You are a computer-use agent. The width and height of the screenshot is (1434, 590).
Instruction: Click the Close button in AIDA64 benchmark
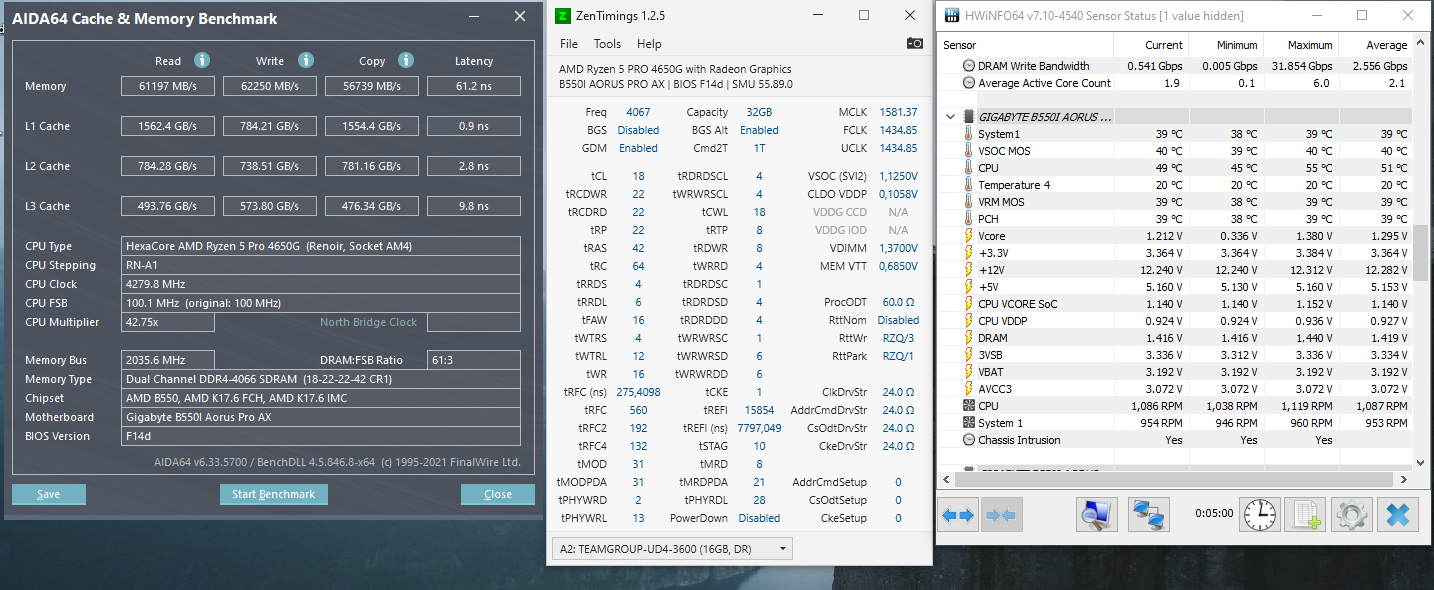coord(498,494)
